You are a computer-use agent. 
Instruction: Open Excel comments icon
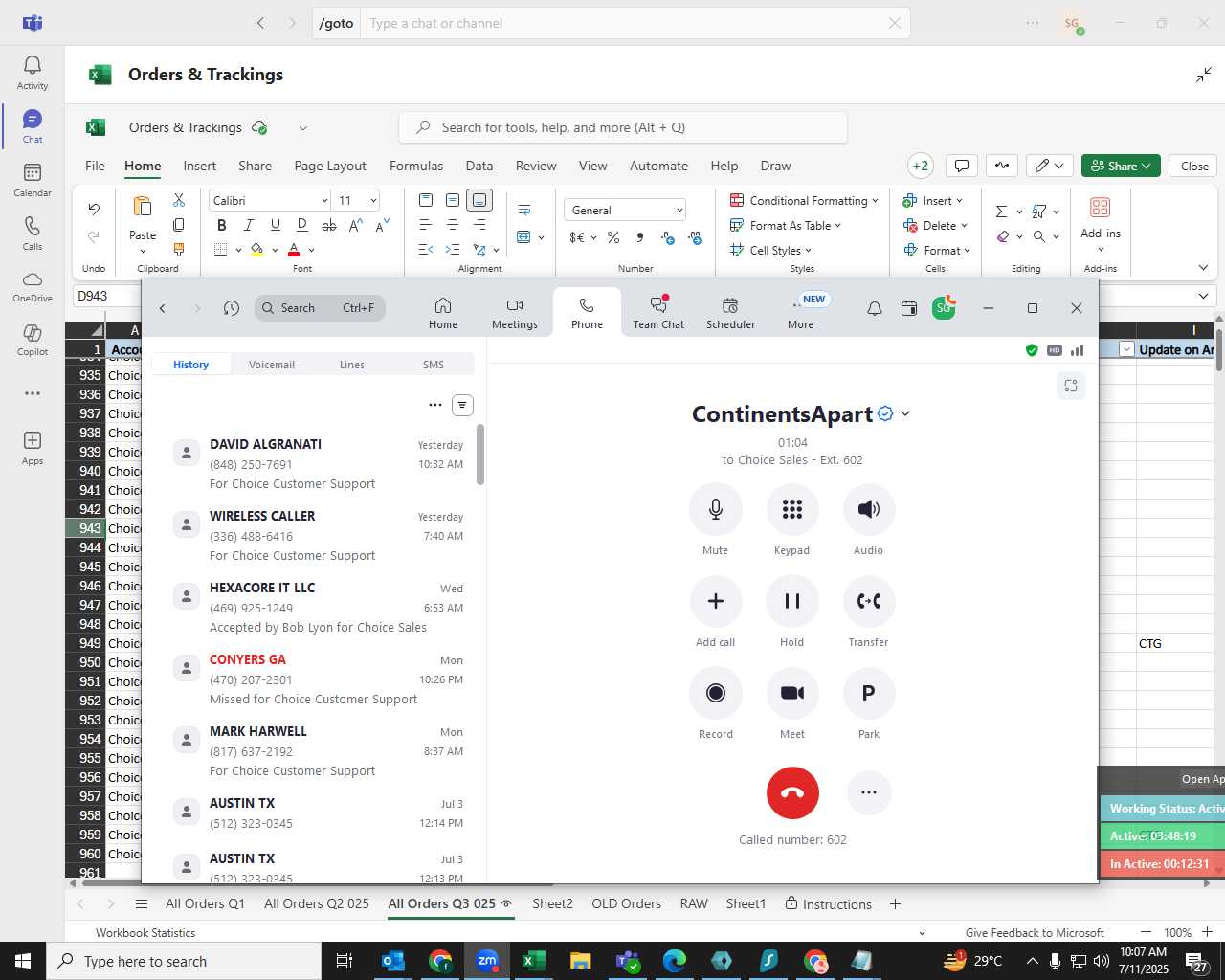click(x=962, y=166)
